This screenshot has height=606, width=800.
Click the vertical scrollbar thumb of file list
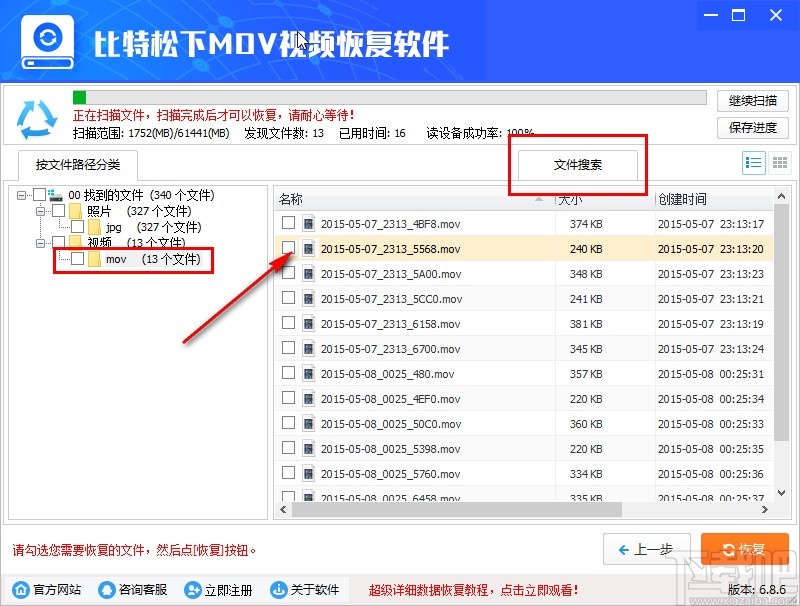tap(781, 323)
